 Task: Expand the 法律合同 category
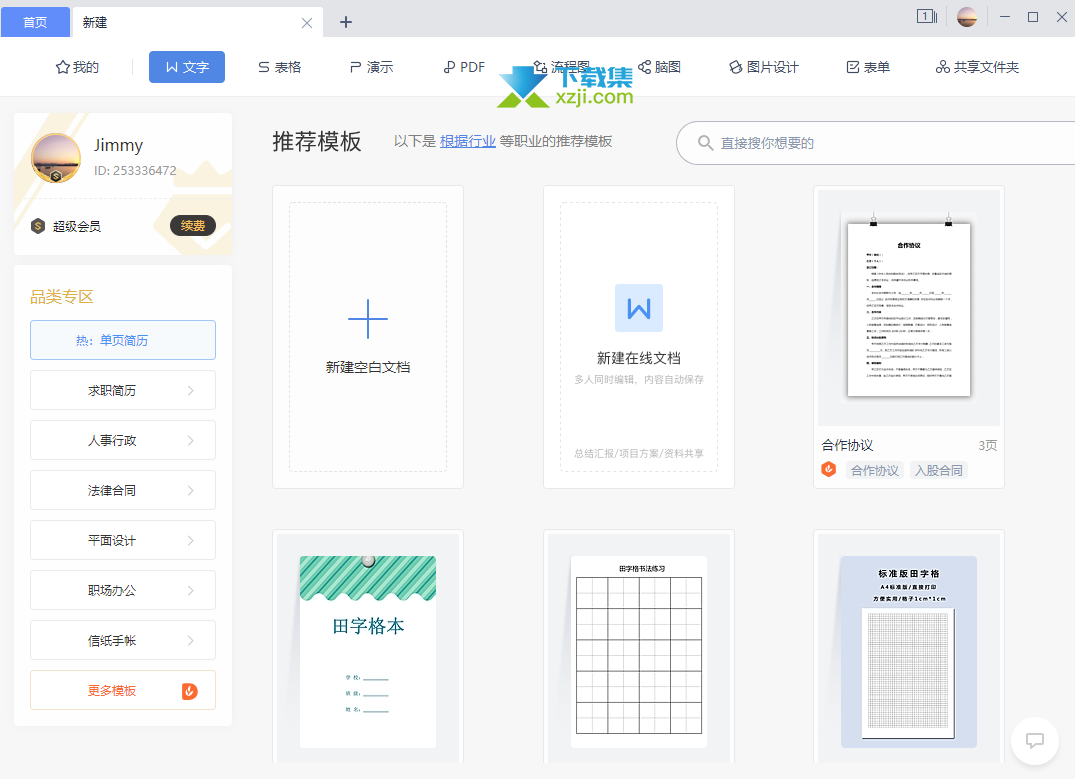(x=123, y=490)
